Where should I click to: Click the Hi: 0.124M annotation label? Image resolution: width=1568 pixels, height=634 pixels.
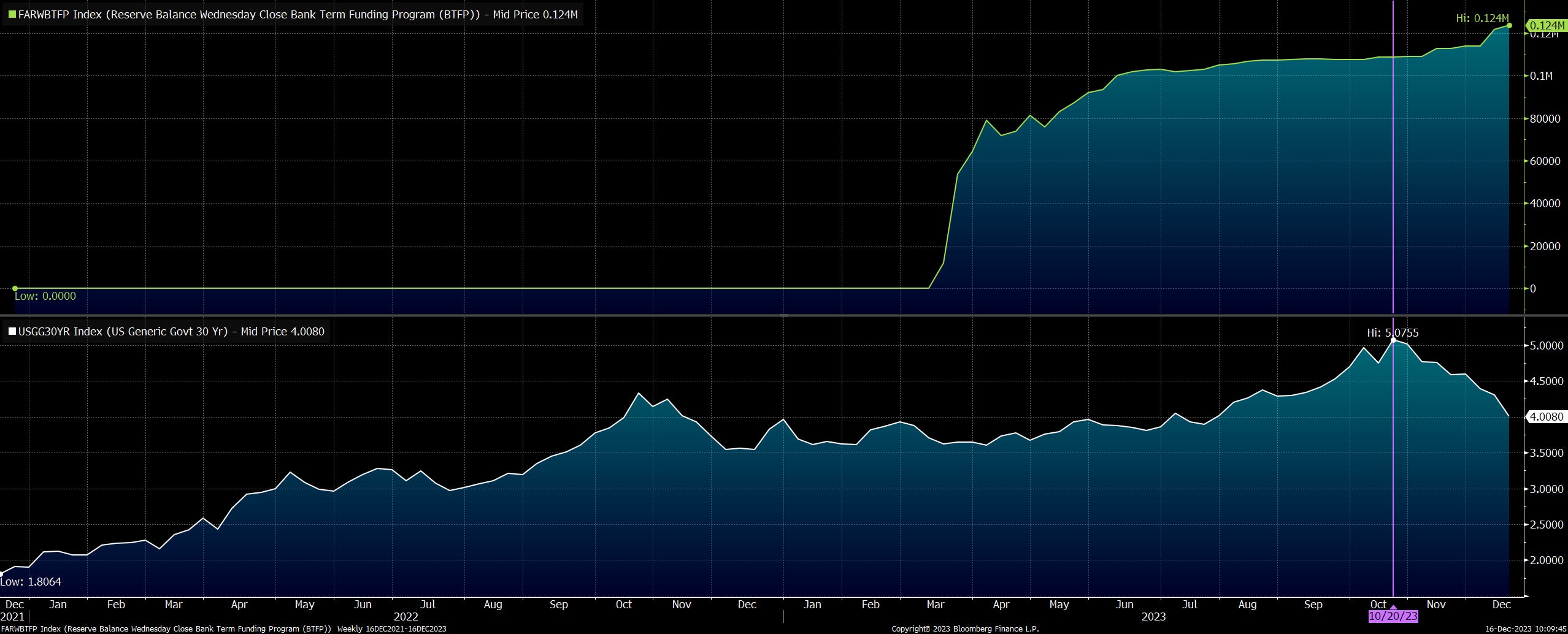point(1482,18)
